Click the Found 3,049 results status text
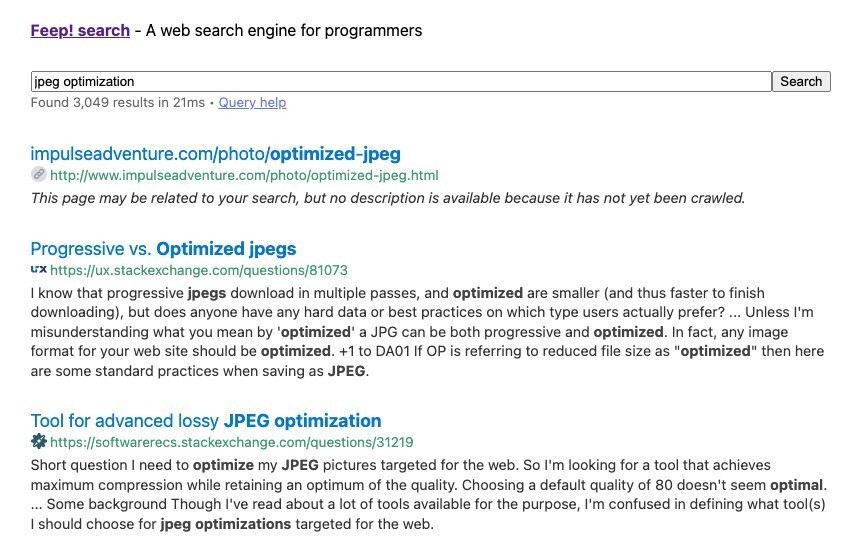Screen dimensions: 860x560 pyautogui.click(x=117, y=102)
